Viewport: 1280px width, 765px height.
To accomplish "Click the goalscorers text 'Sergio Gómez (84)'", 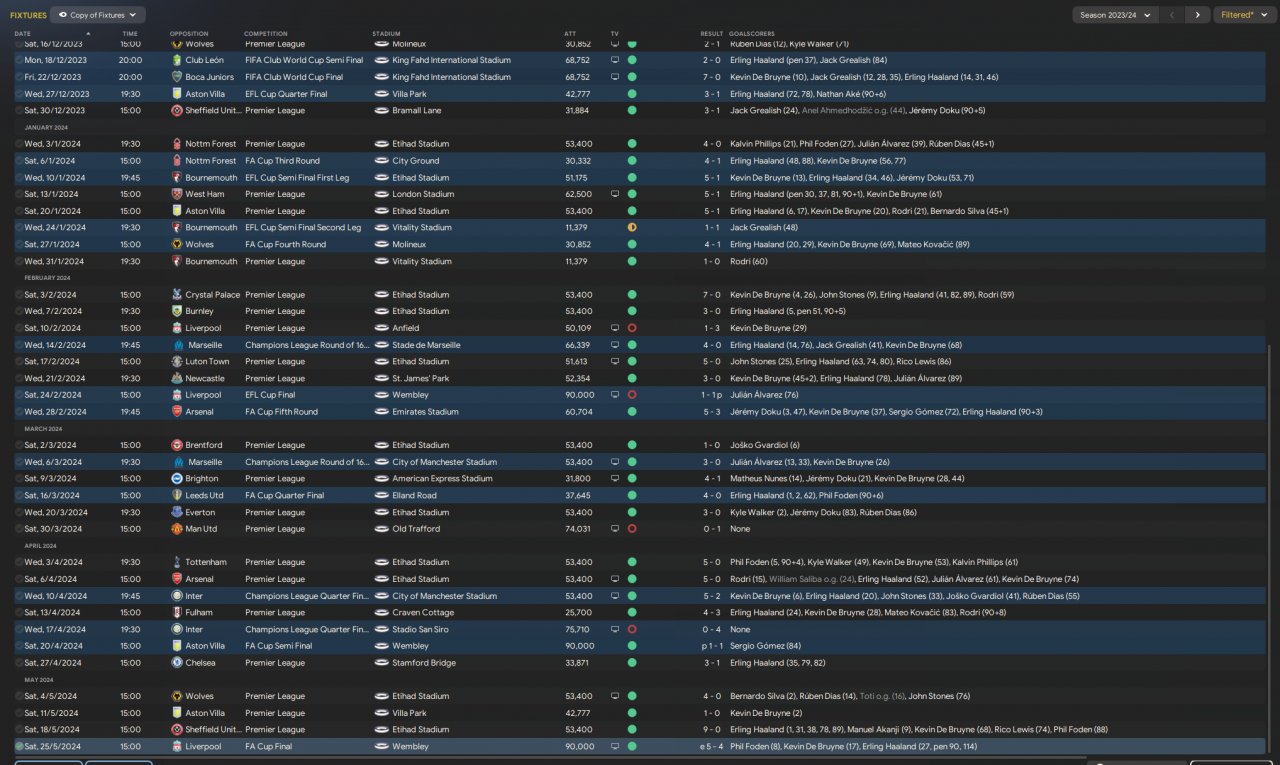I will point(766,646).
